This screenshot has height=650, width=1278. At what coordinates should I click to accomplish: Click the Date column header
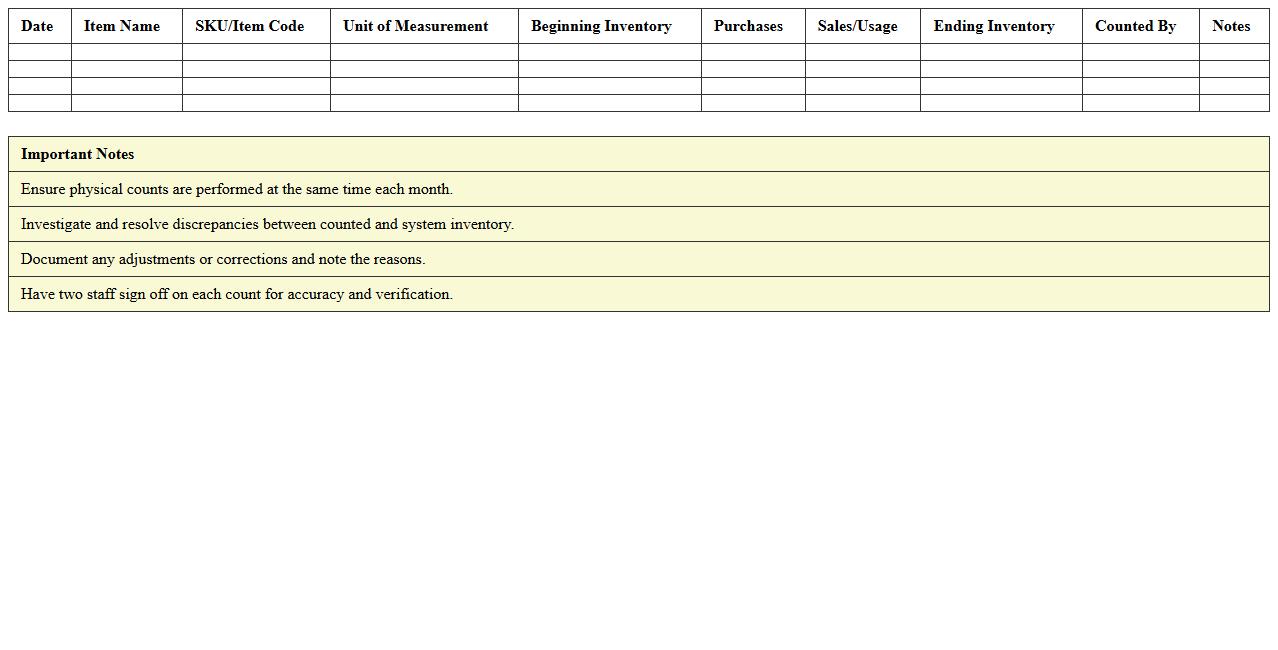click(37, 26)
